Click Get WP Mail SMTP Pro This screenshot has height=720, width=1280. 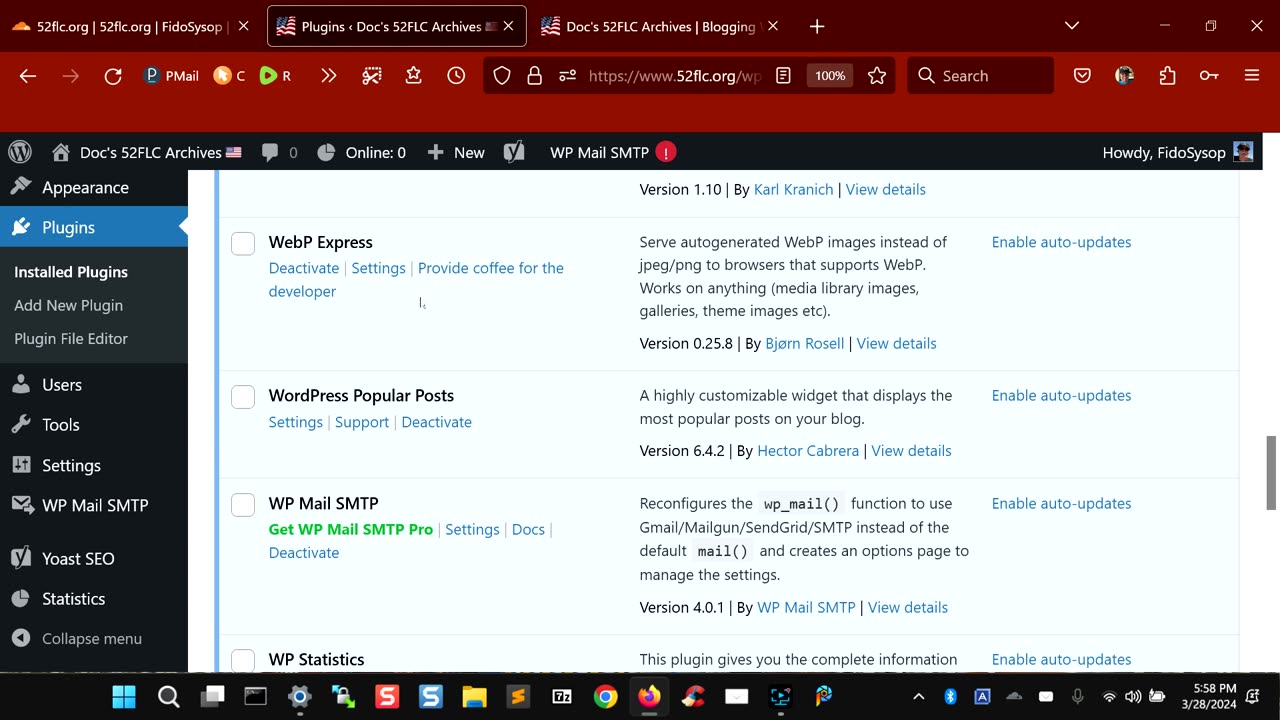click(351, 529)
